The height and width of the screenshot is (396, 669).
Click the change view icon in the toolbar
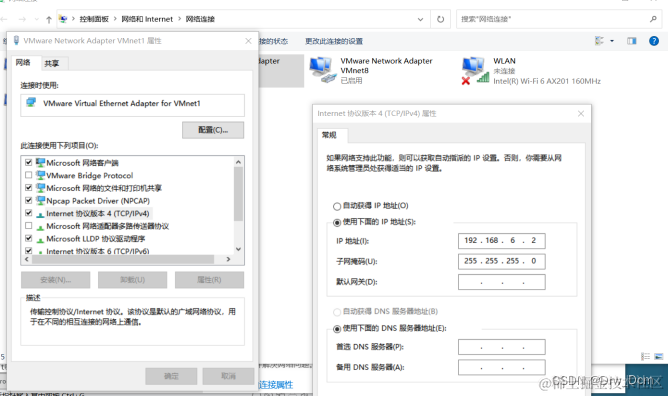coord(599,41)
